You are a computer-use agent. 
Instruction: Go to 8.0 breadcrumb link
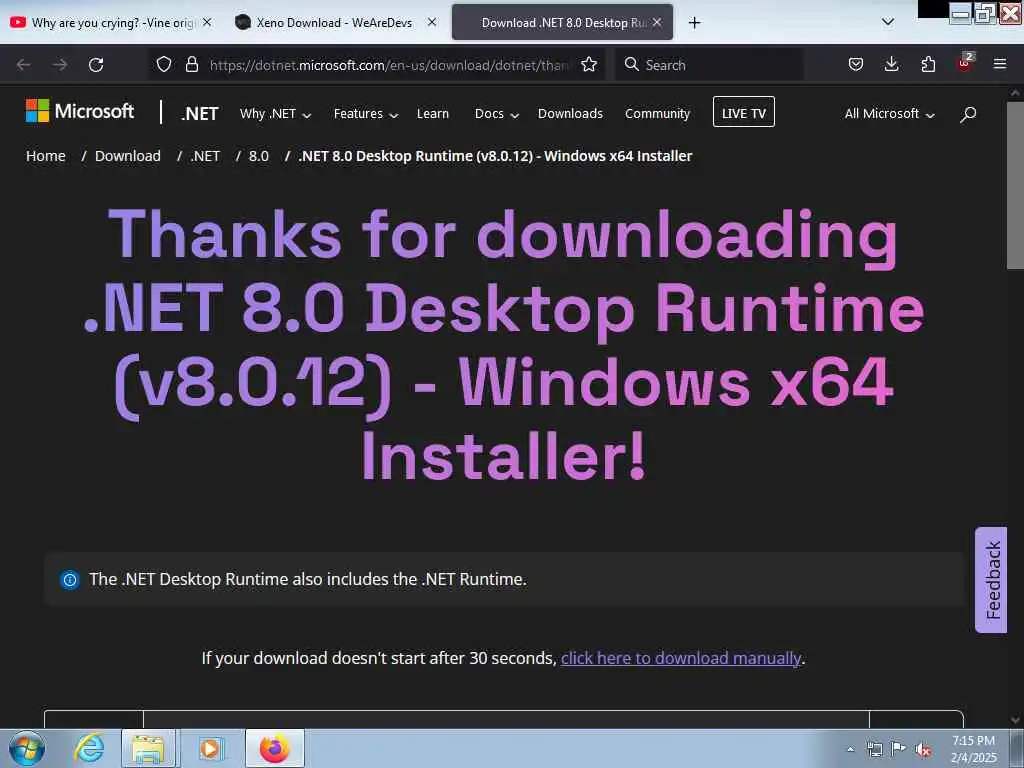[x=259, y=156]
